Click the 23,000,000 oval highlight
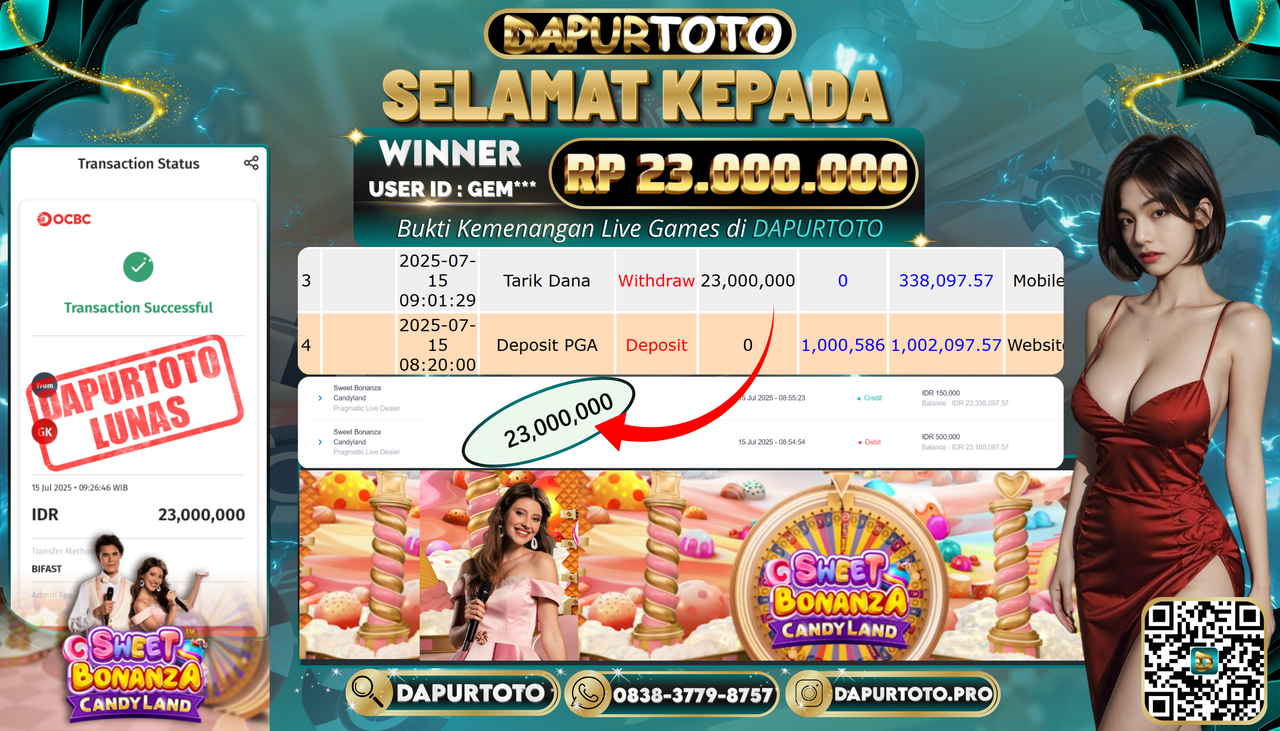The height and width of the screenshot is (731, 1280). click(x=549, y=421)
